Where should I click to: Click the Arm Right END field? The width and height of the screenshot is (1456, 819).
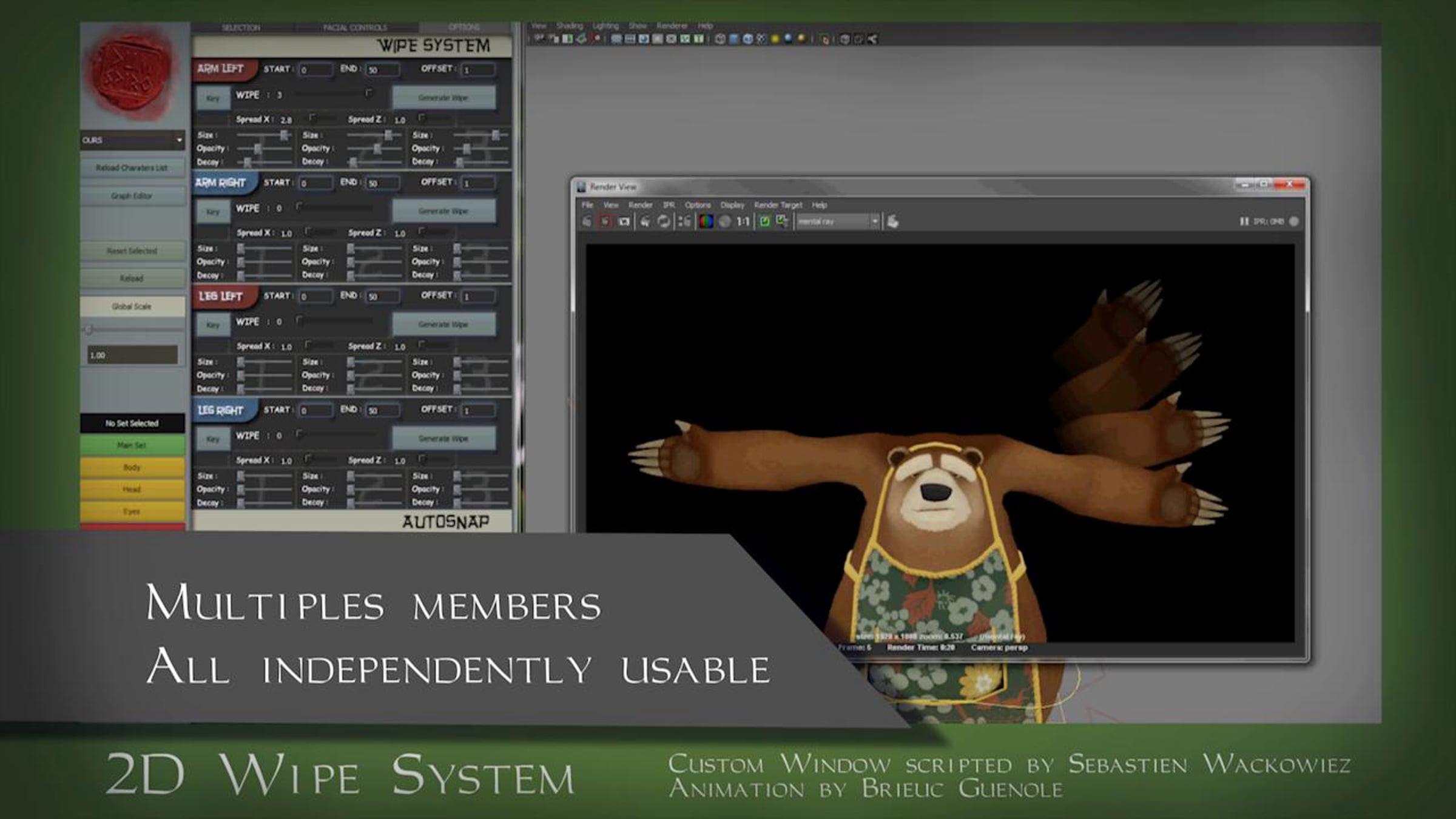[383, 183]
